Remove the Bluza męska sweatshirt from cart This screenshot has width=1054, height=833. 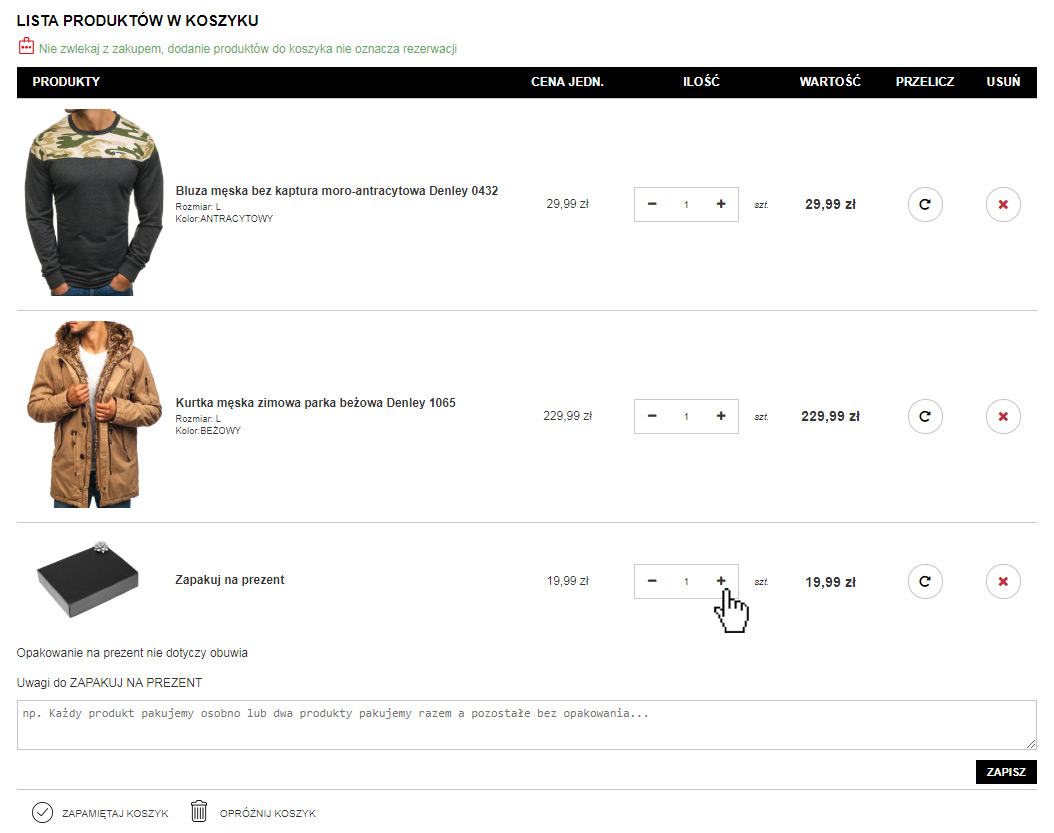pos(1003,204)
